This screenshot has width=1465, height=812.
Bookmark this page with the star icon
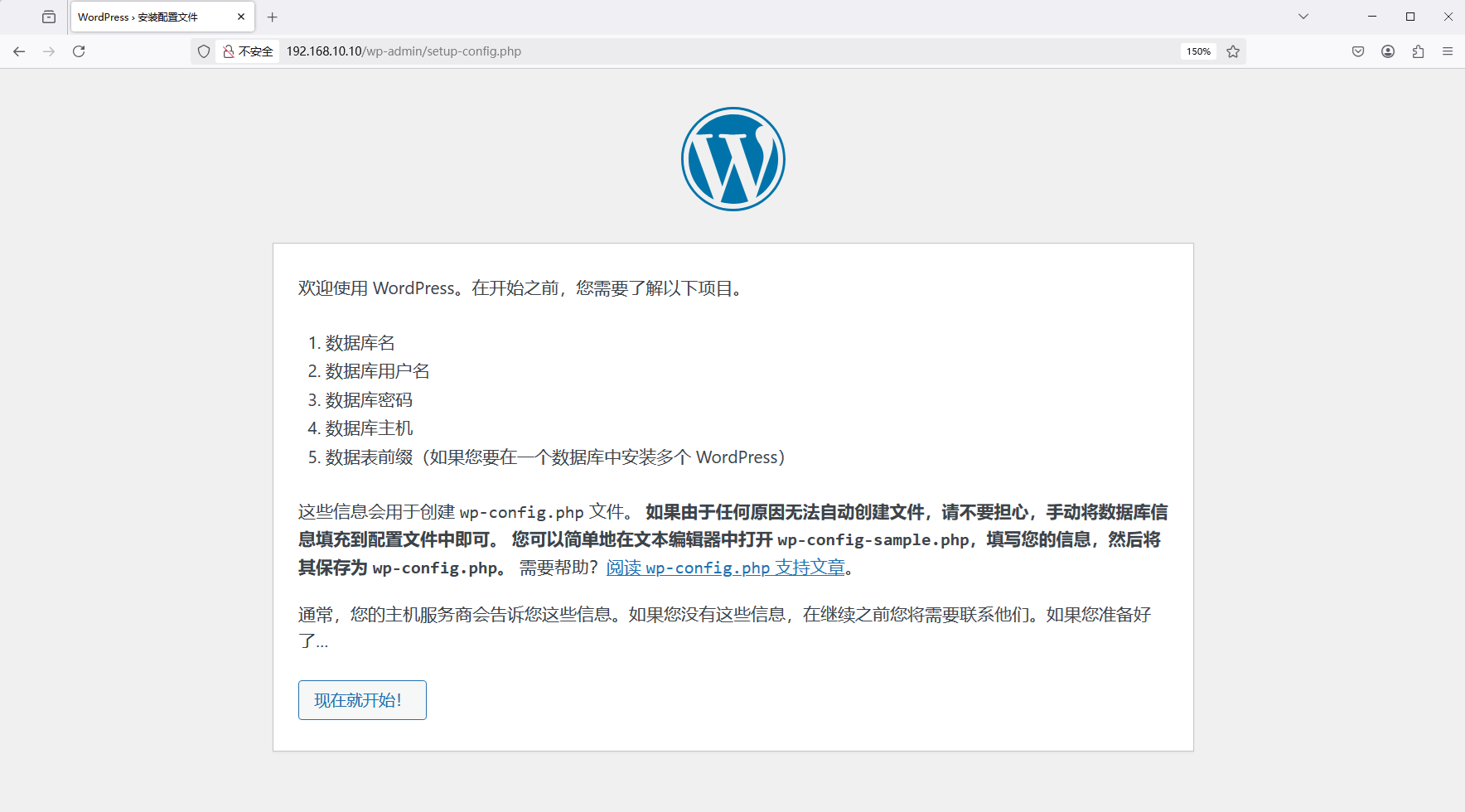(1233, 51)
